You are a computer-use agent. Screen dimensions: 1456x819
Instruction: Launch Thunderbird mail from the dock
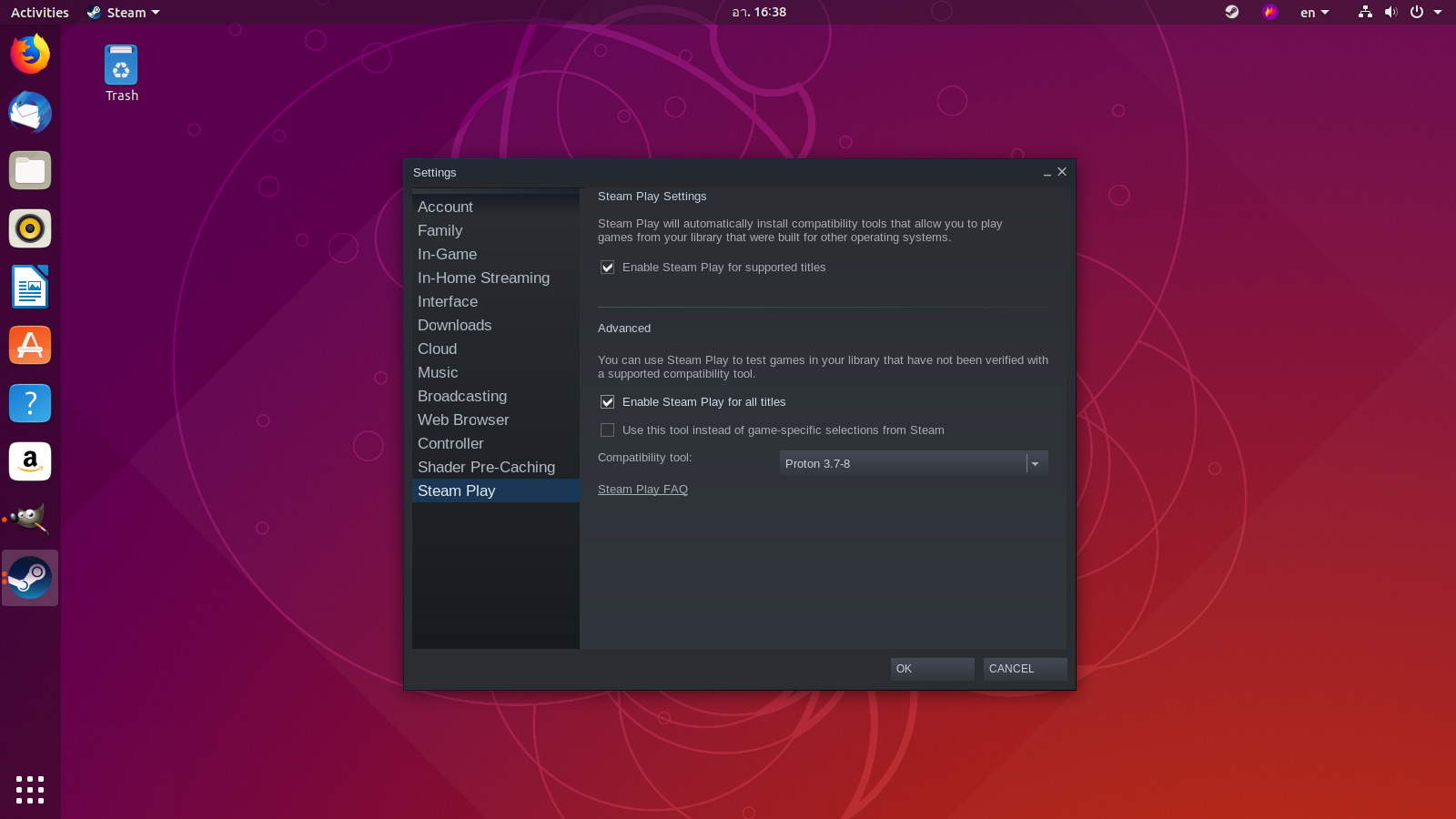30,112
